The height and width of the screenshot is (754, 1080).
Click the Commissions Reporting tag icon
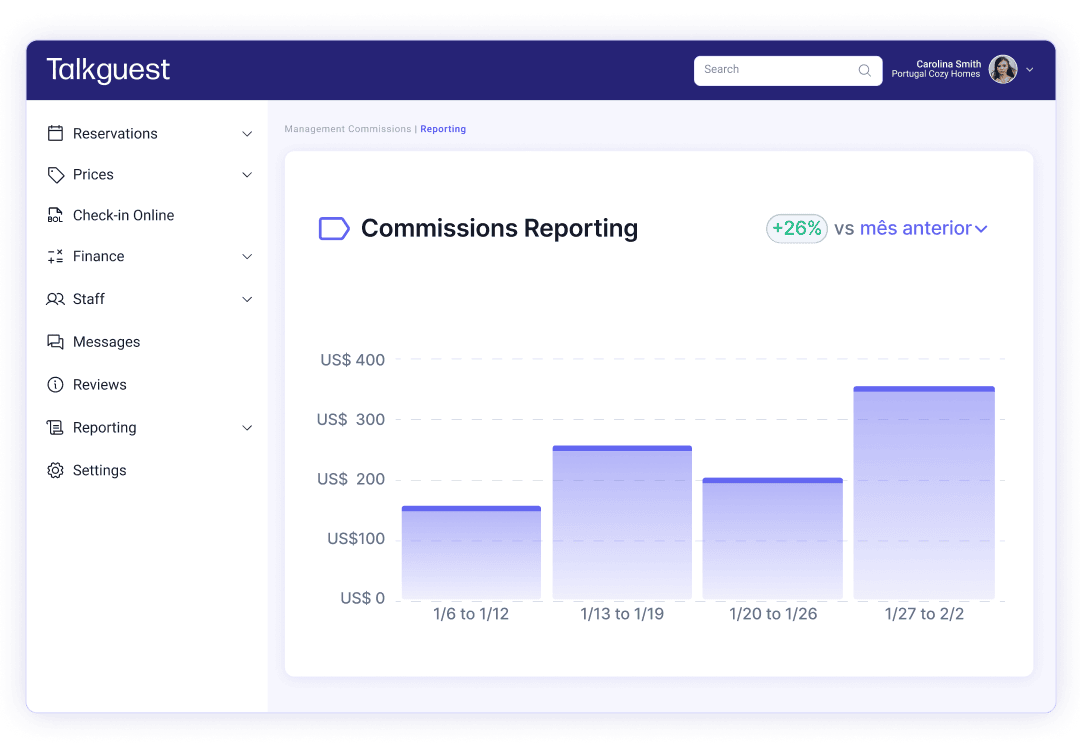tap(332, 228)
